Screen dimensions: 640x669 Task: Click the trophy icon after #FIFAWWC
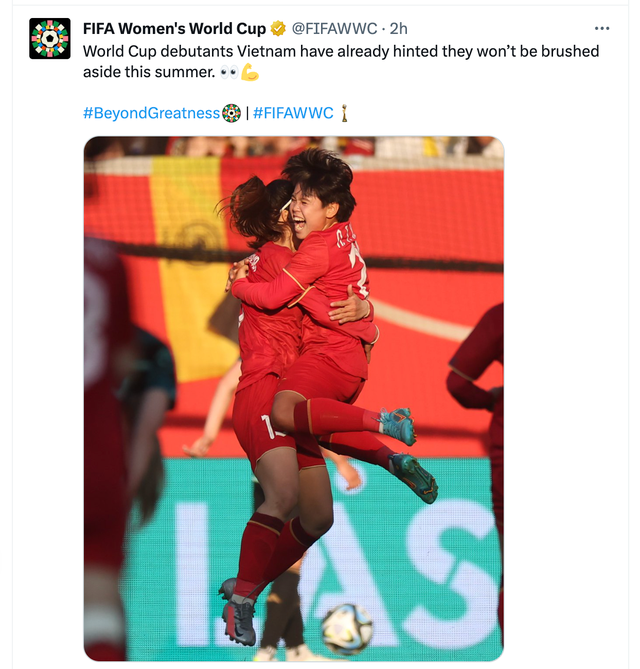click(344, 113)
